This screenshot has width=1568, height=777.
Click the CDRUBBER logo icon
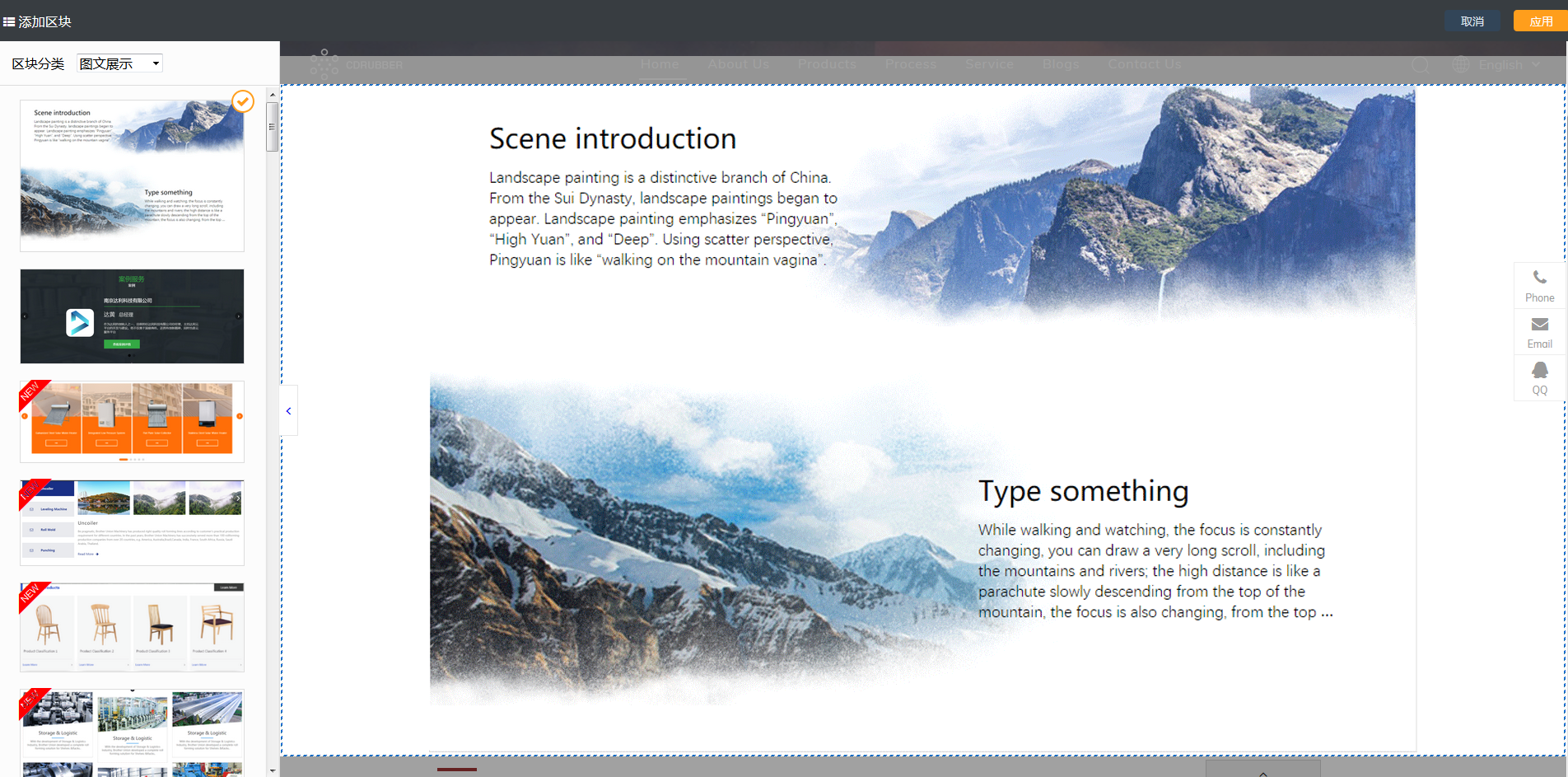click(324, 63)
